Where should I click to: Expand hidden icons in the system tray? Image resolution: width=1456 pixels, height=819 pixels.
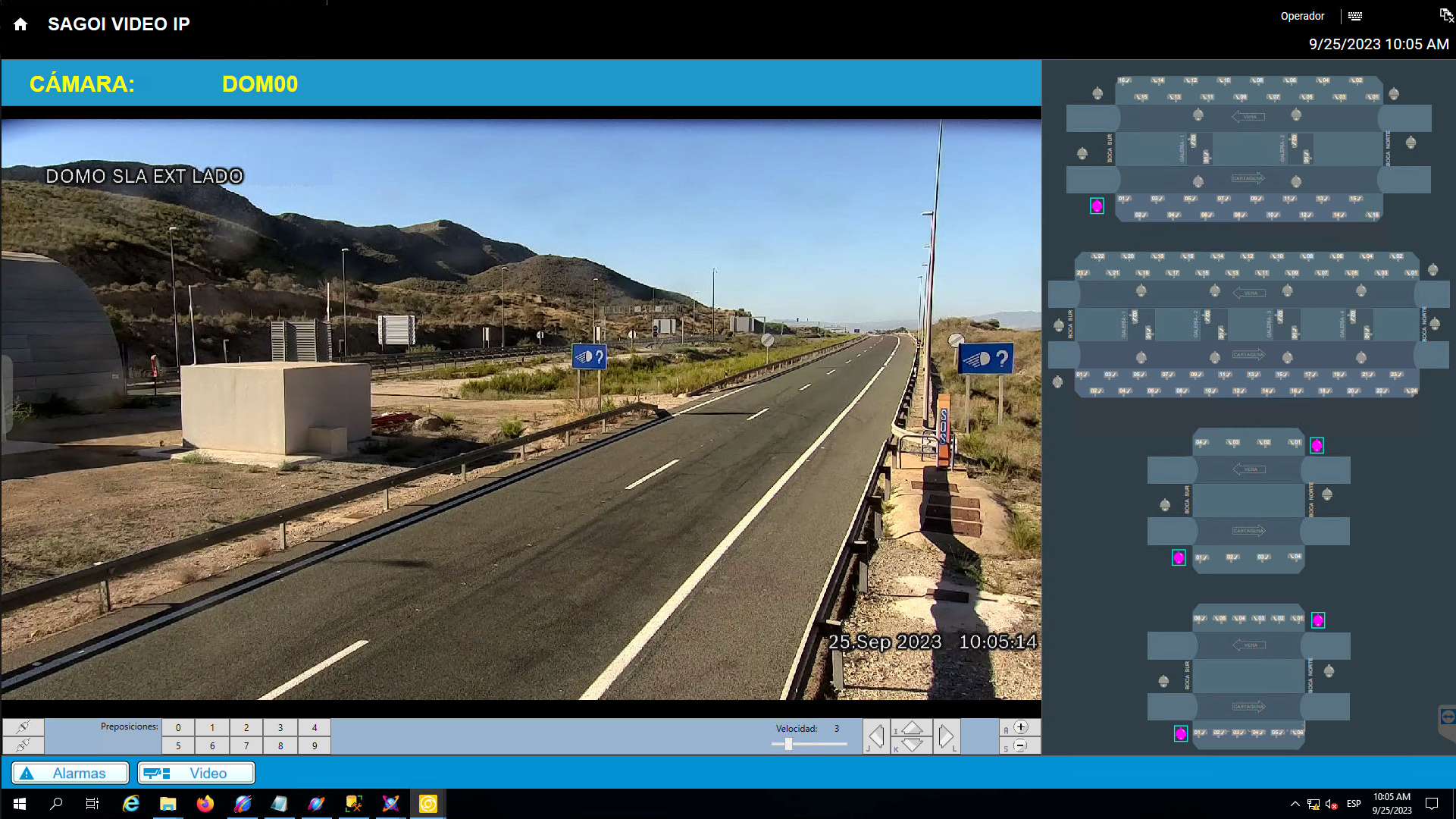[1295, 803]
